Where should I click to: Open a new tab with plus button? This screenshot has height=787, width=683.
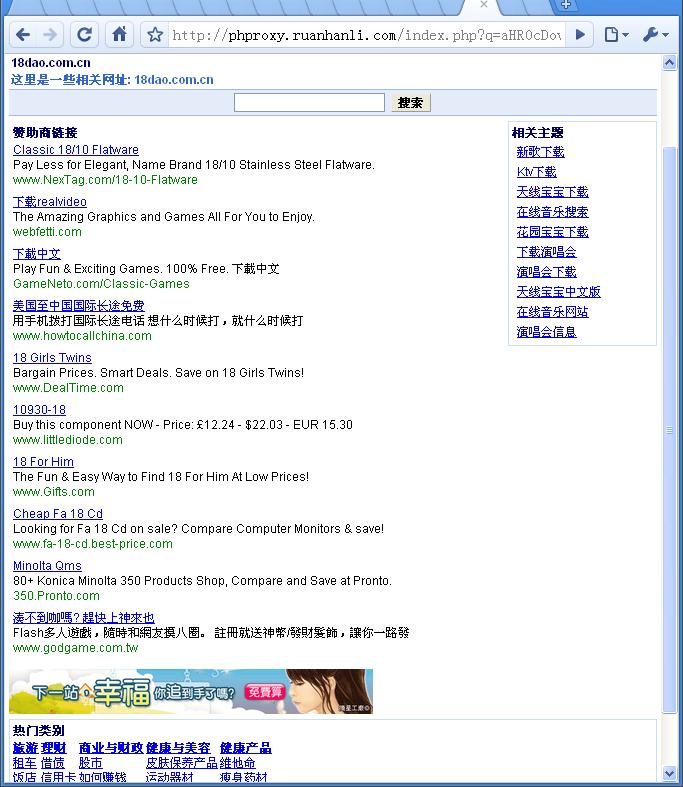click(x=566, y=5)
